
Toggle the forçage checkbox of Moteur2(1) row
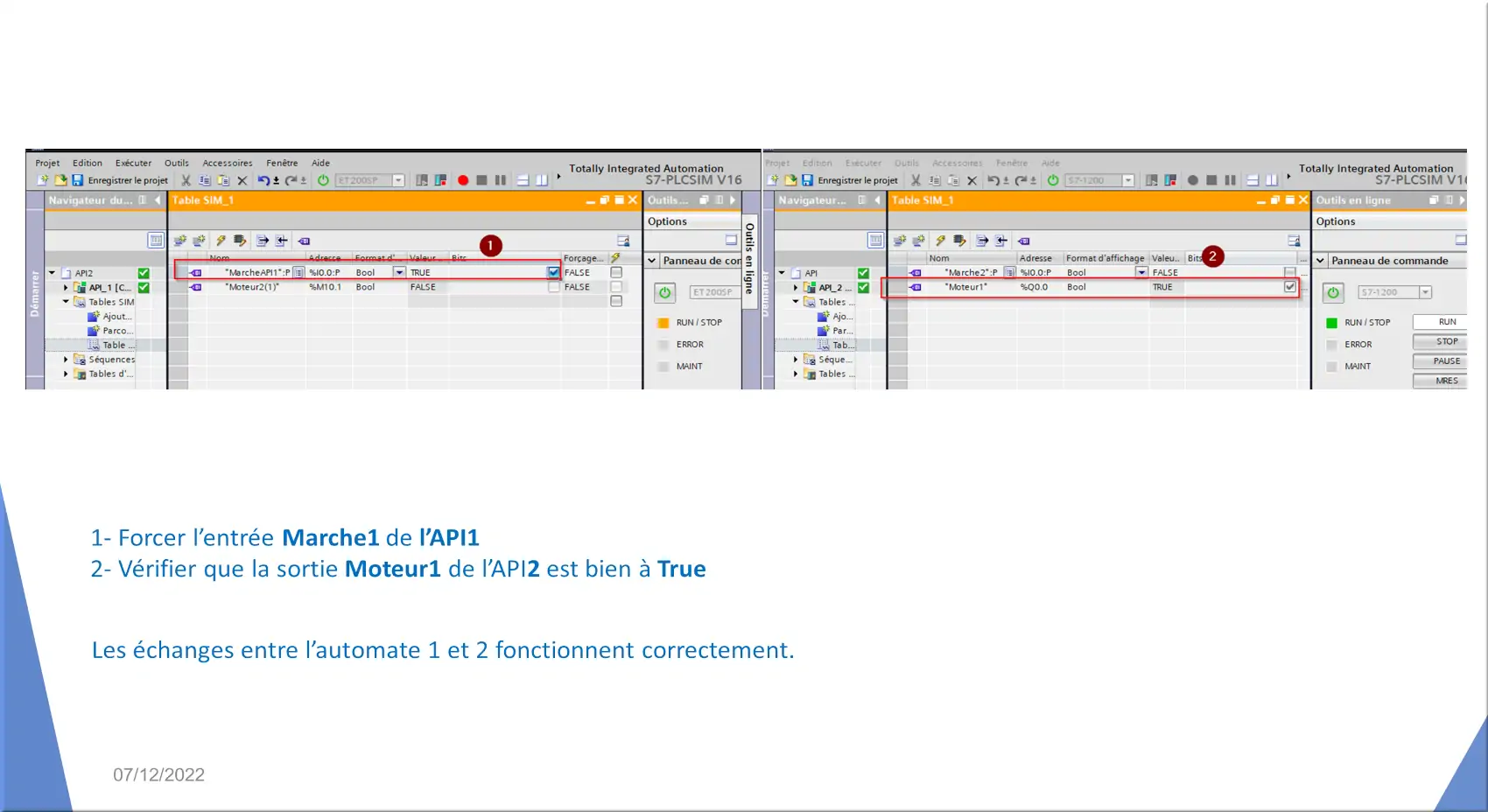click(616, 287)
